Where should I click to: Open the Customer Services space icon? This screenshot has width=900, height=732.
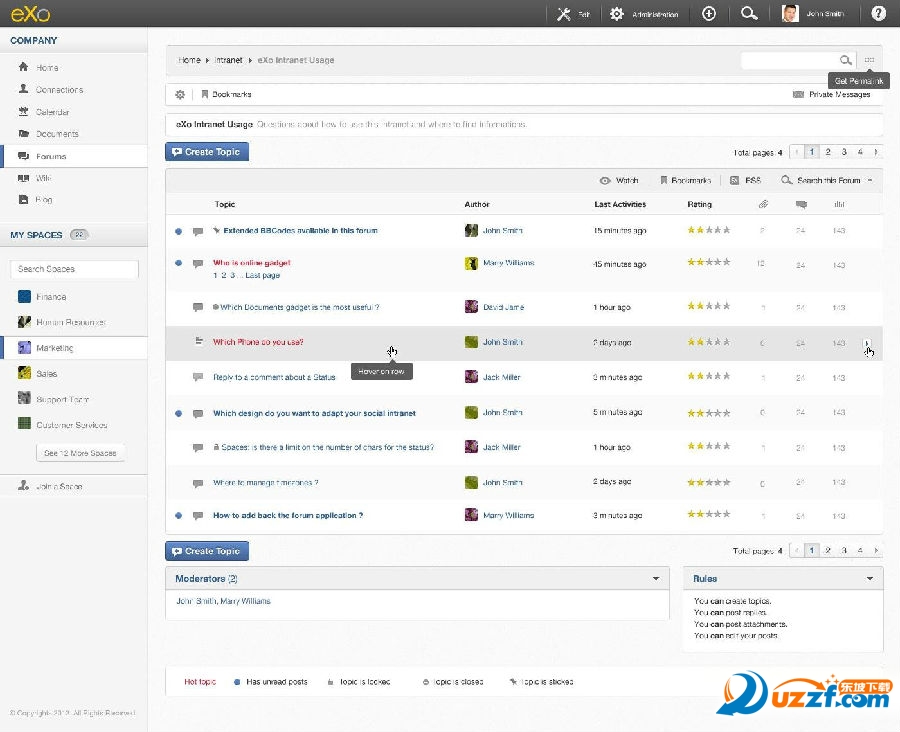coord(24,424)
